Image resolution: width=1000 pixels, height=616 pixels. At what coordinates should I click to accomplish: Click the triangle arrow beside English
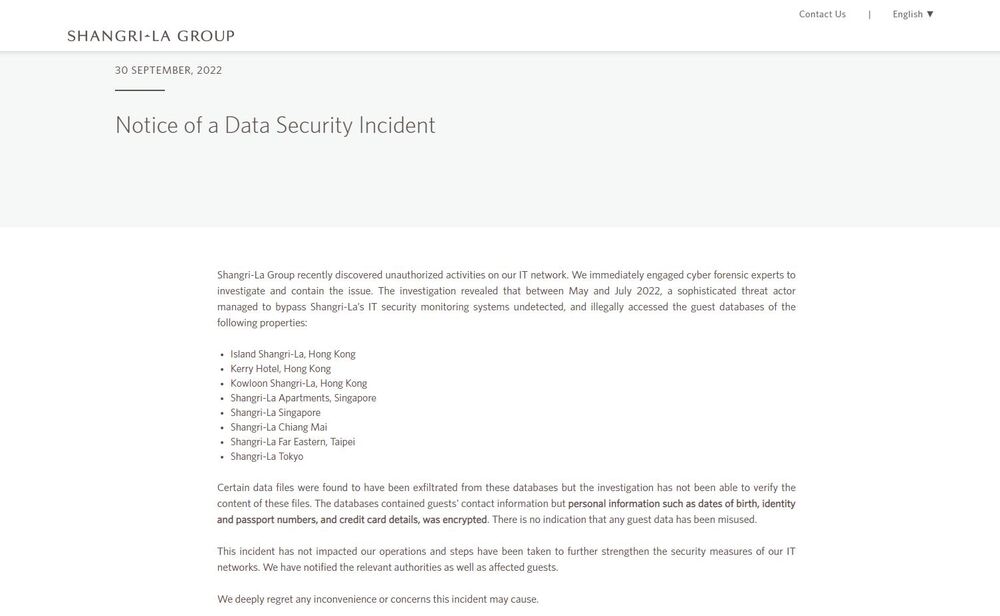(930, 14)
